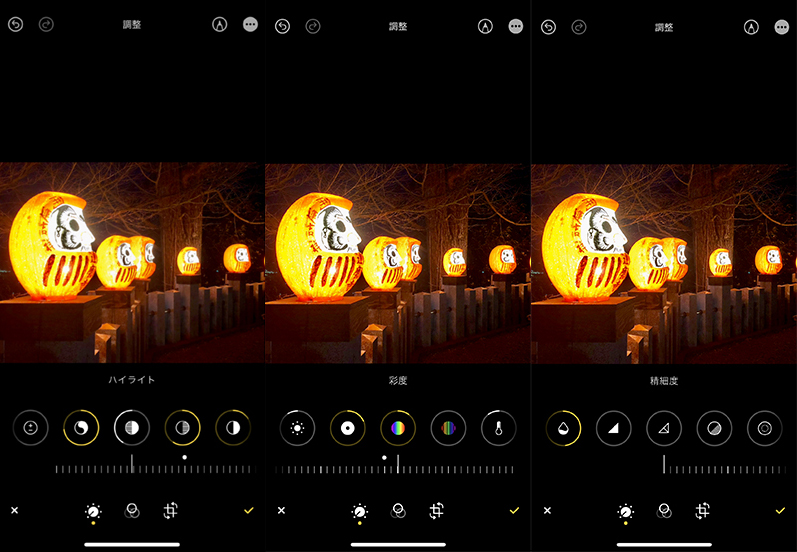Tap the daruma photo in ハイライト screen

[132, 263]
